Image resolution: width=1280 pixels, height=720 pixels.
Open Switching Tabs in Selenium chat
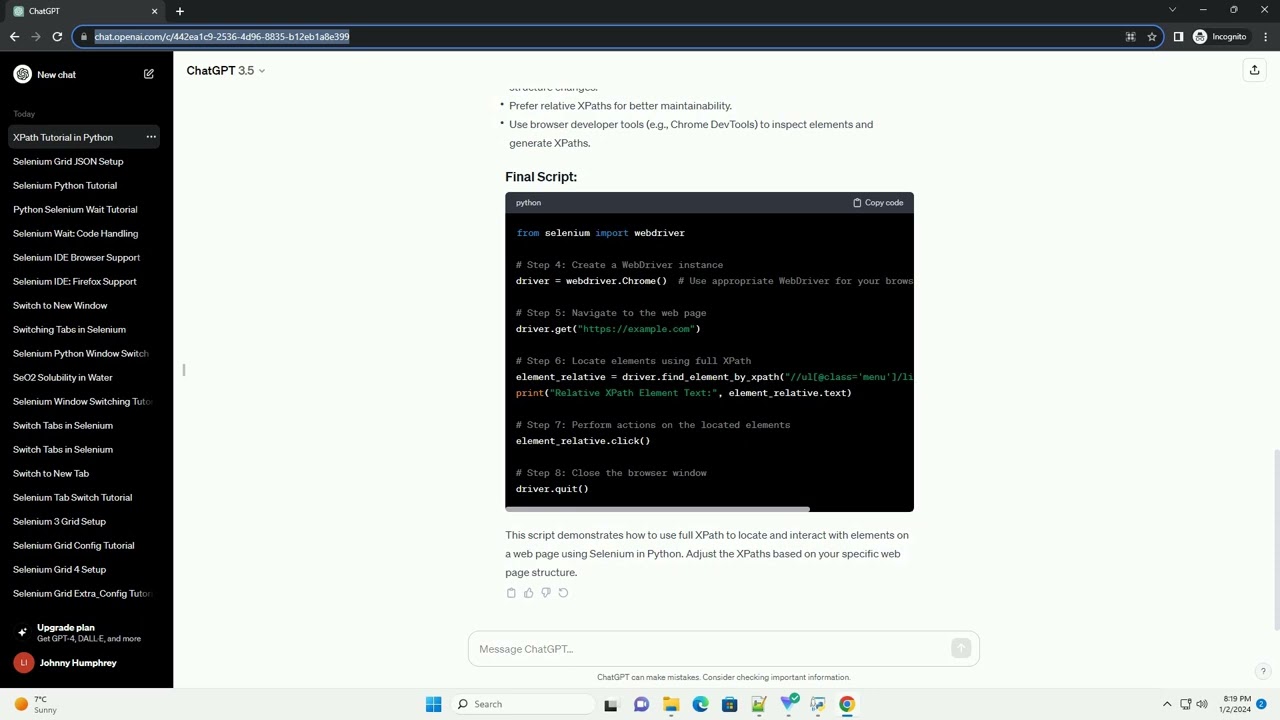(84, 329)
